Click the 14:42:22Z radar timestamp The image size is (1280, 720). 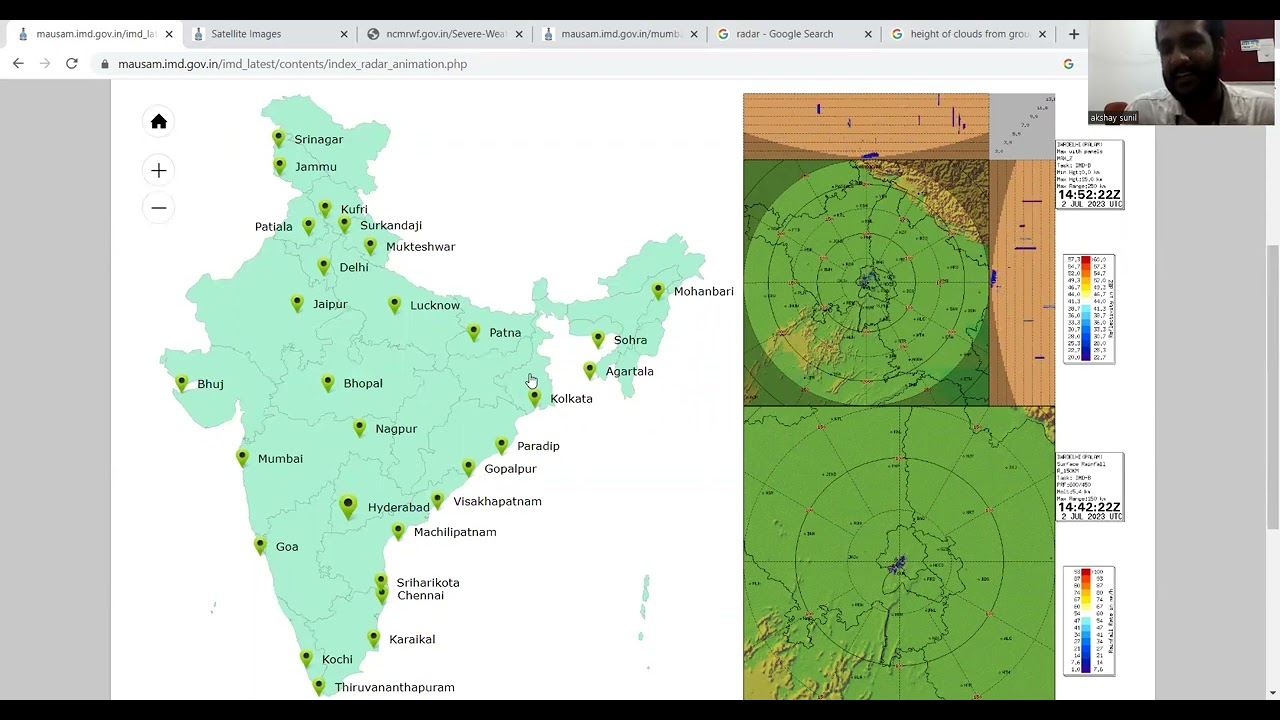(1089, 507)
